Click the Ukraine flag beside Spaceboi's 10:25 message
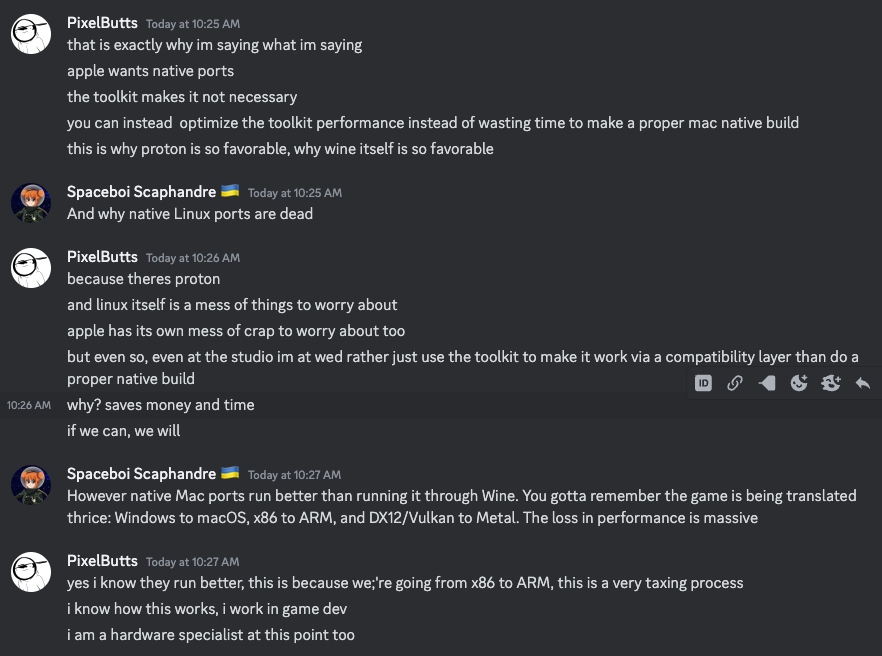882x656 pixels. 230,192
